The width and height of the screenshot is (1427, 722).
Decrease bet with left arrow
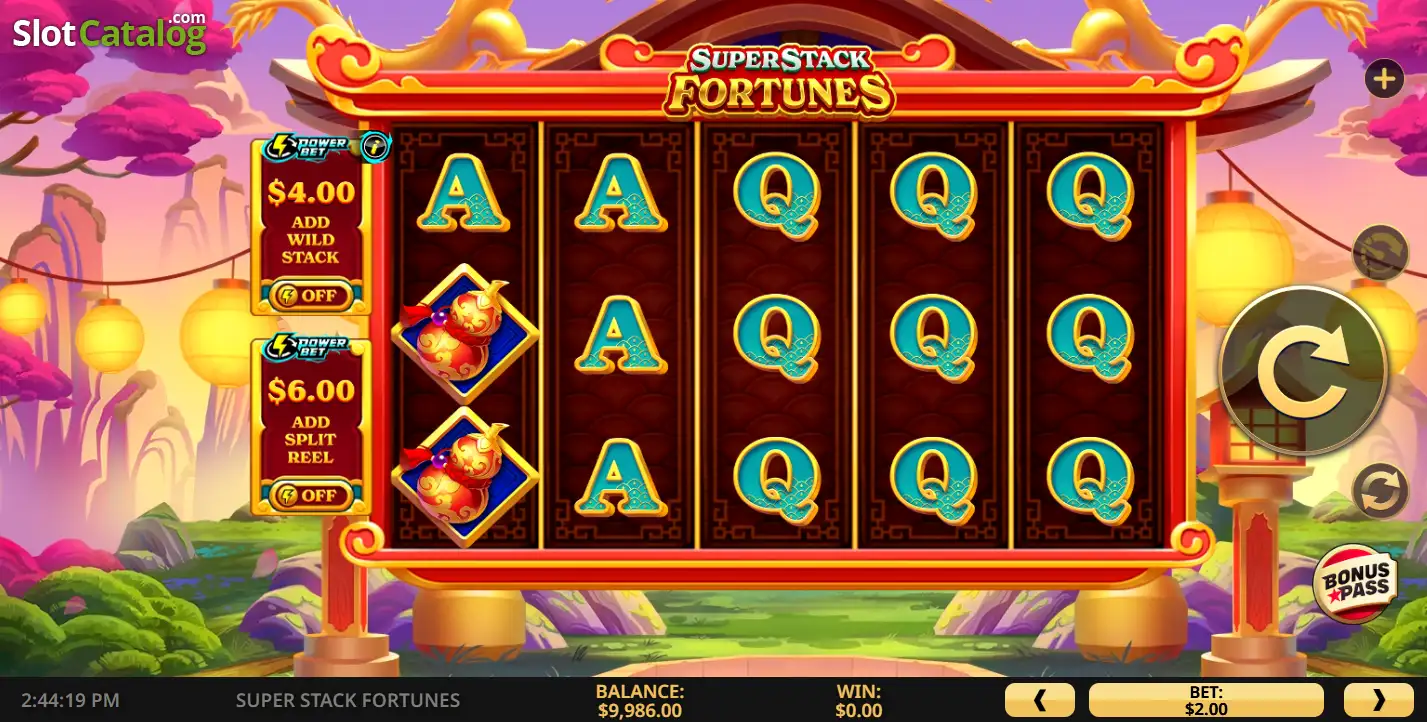click(x=1039, y=700)
